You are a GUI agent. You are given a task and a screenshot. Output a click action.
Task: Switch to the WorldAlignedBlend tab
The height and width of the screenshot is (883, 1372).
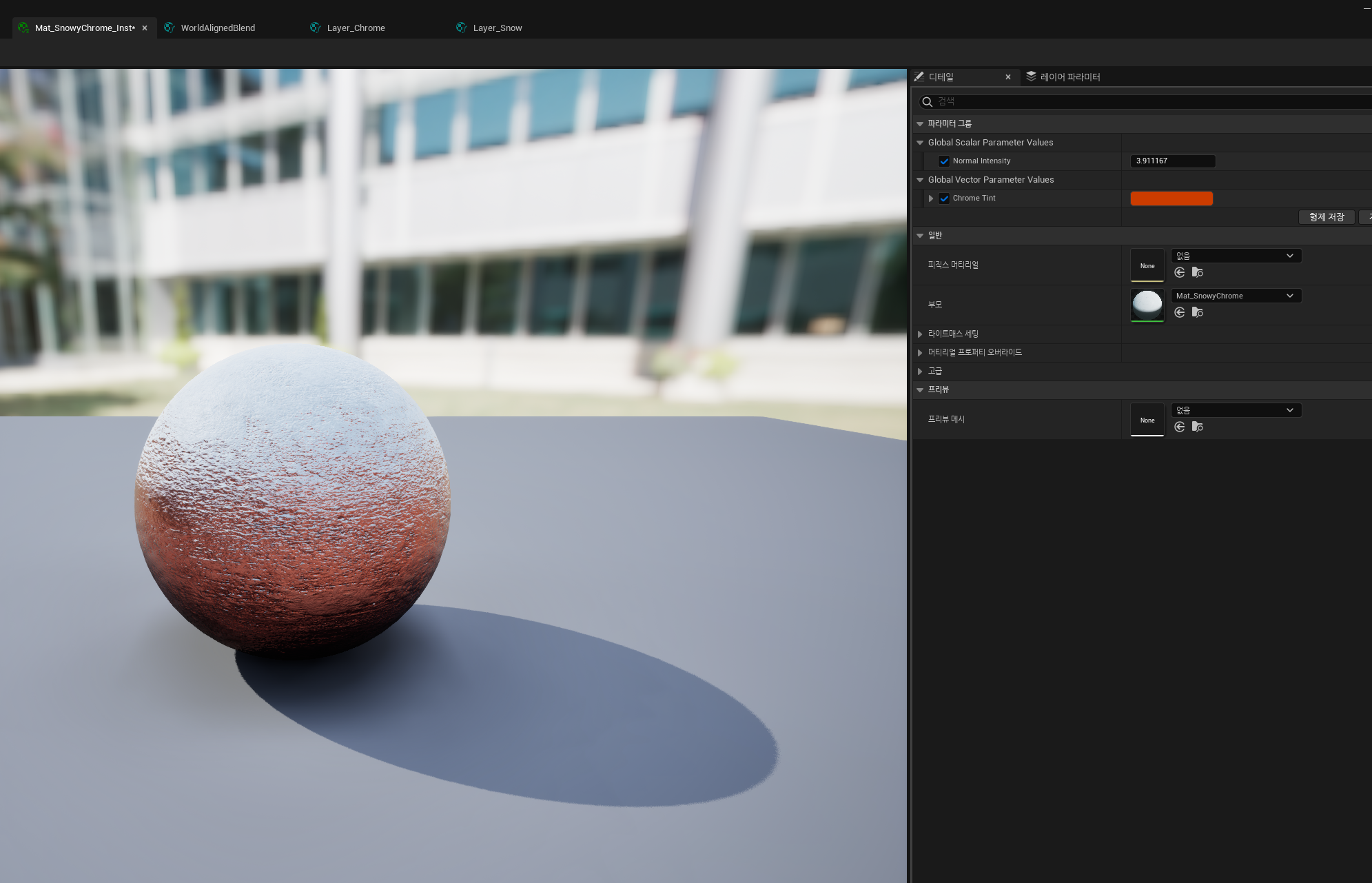coord(216,28)
